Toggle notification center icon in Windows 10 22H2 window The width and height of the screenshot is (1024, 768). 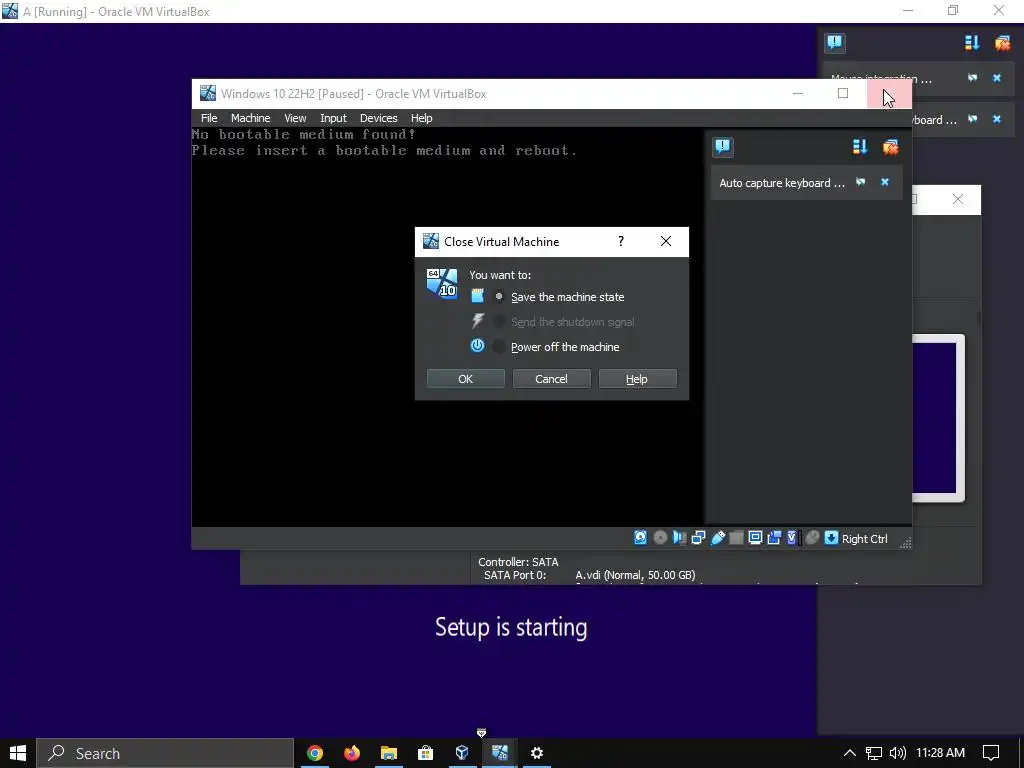pos(723,147)
